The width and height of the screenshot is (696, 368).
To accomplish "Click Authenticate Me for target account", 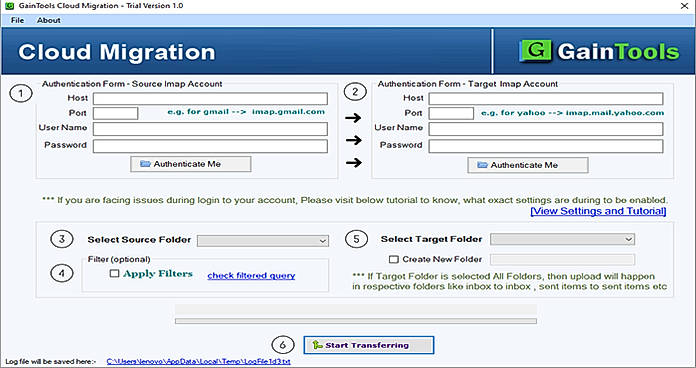I will pos(528,165).
